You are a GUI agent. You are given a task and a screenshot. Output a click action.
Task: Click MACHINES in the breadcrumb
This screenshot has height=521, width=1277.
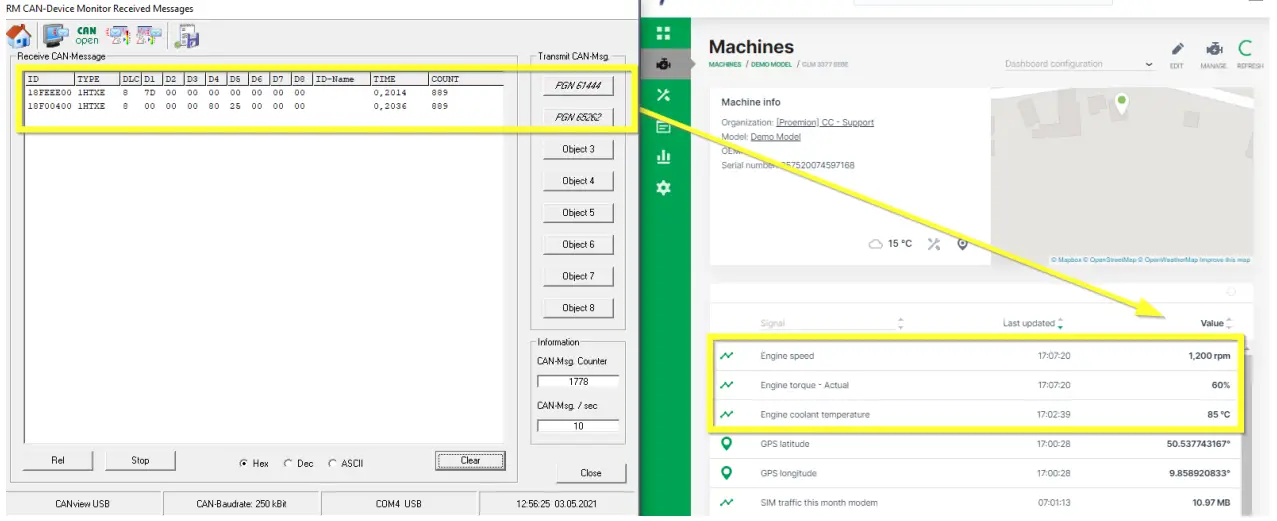coord(724,64)
